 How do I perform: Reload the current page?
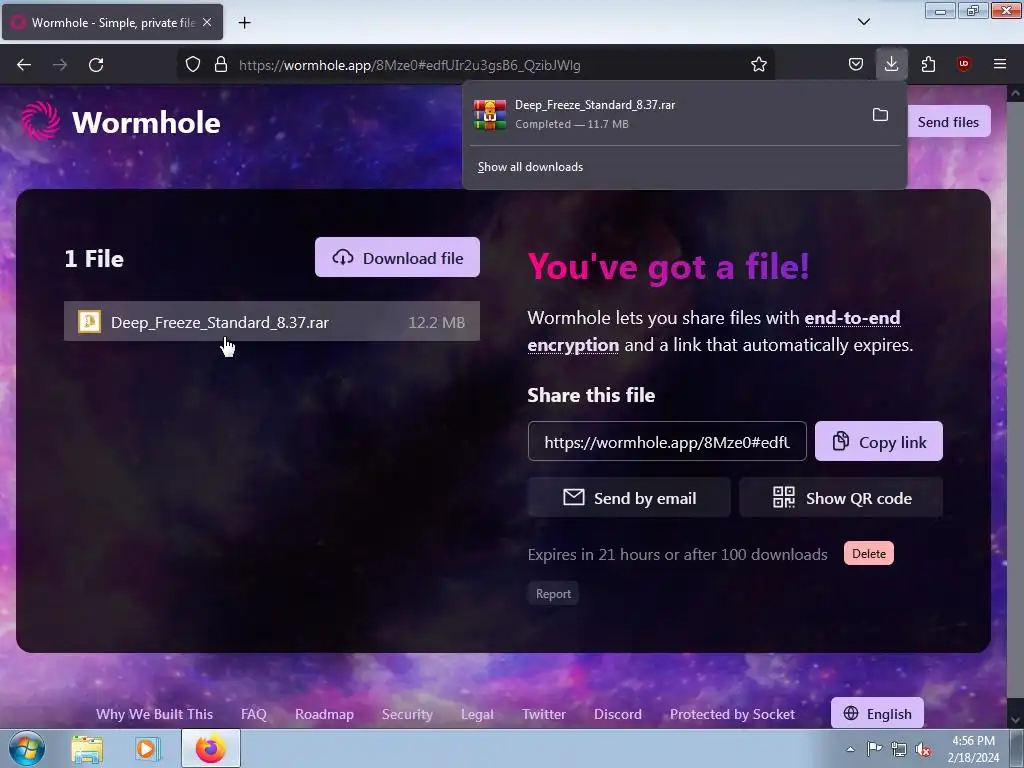(x=96, y=65)
